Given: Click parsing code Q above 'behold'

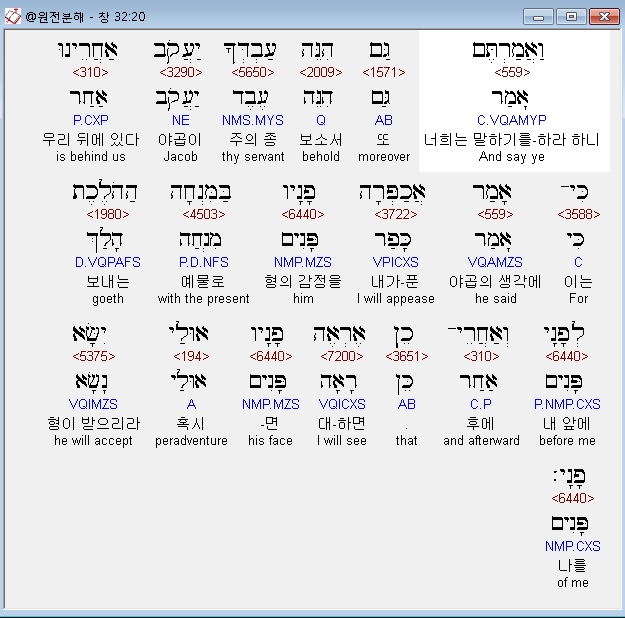Looking at the screenshot, I should coord(321,120).
